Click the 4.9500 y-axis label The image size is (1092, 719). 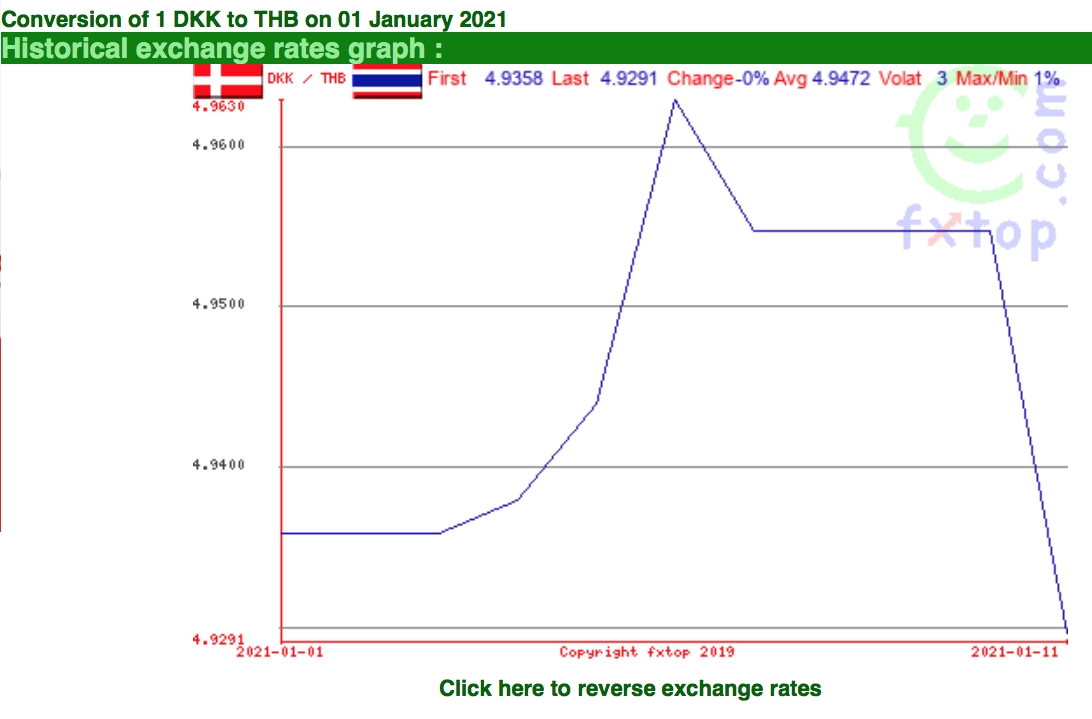pos(218,306)
